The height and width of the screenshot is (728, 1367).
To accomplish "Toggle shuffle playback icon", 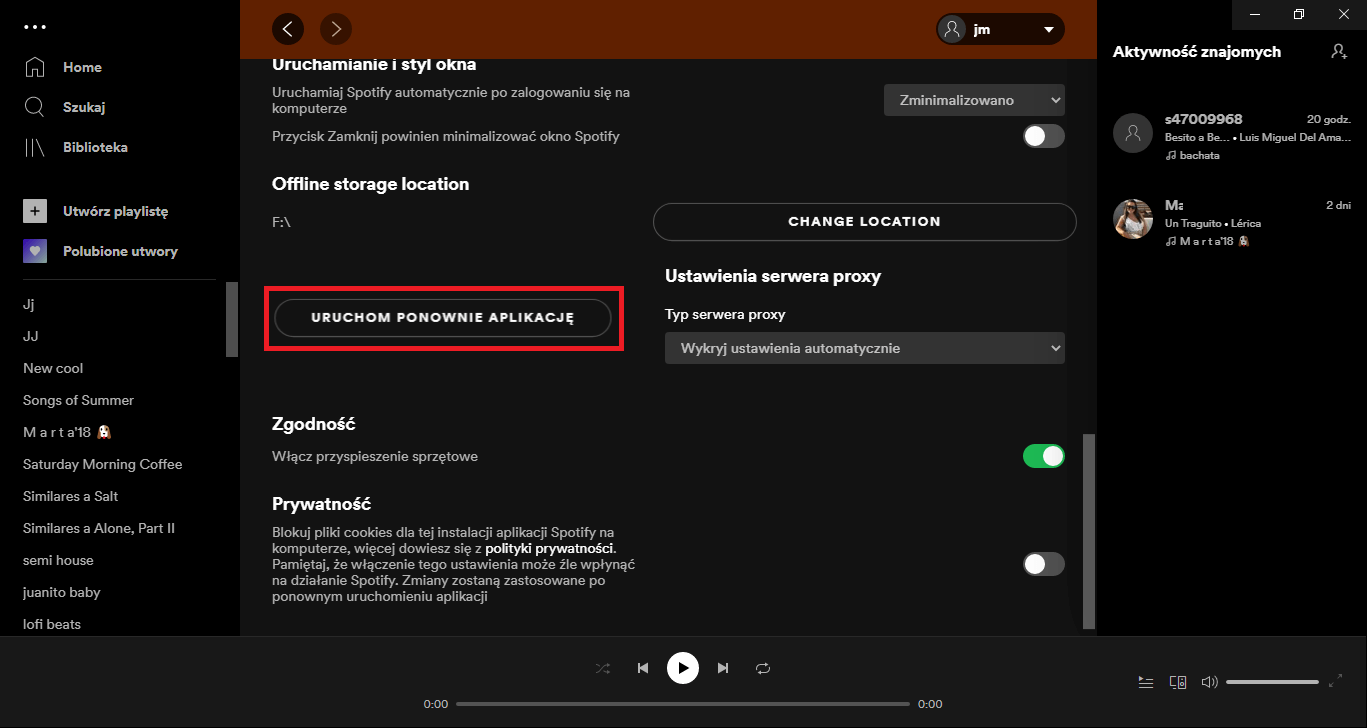I will pos(603,668).
